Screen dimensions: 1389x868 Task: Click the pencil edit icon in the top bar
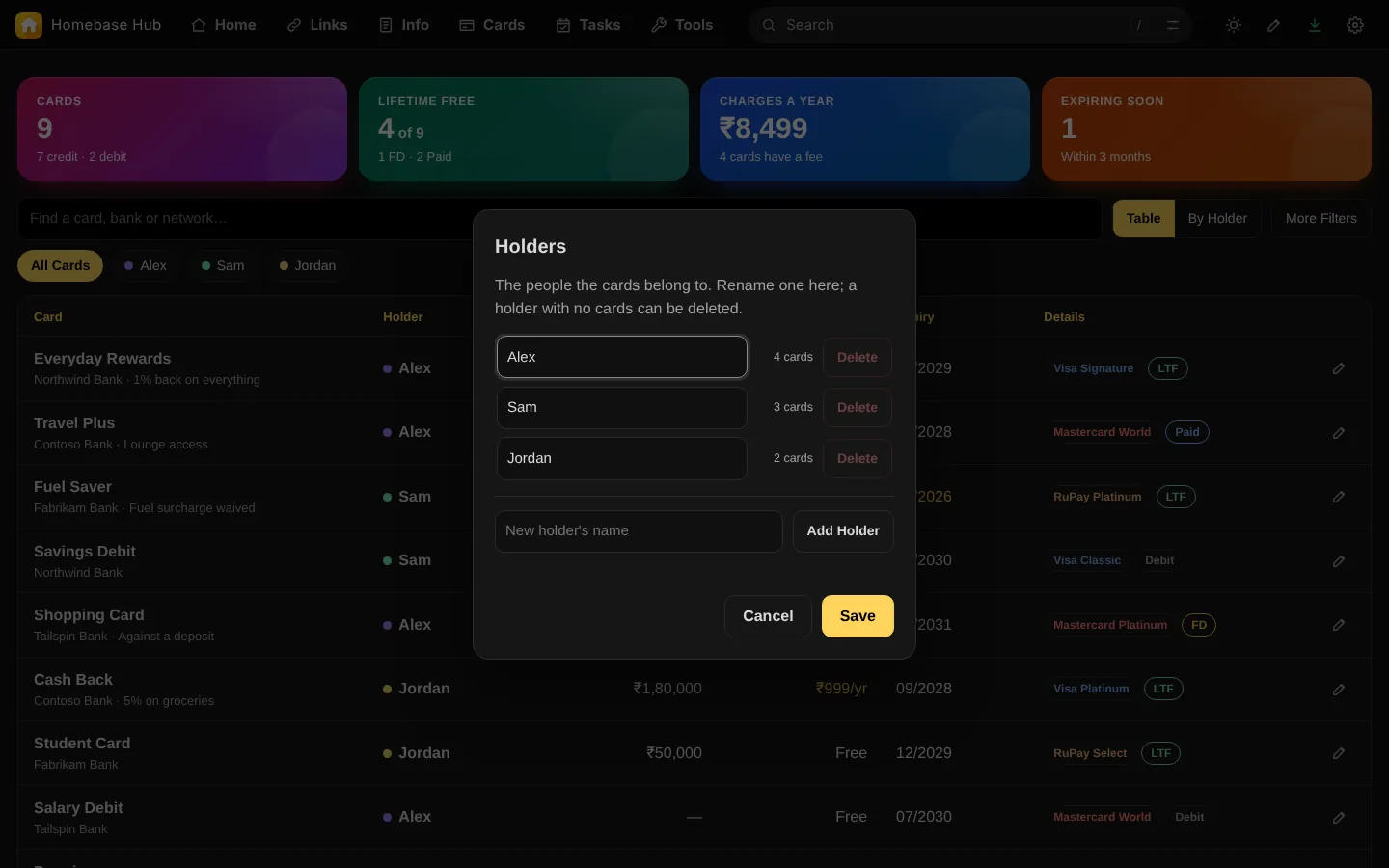1274,25
